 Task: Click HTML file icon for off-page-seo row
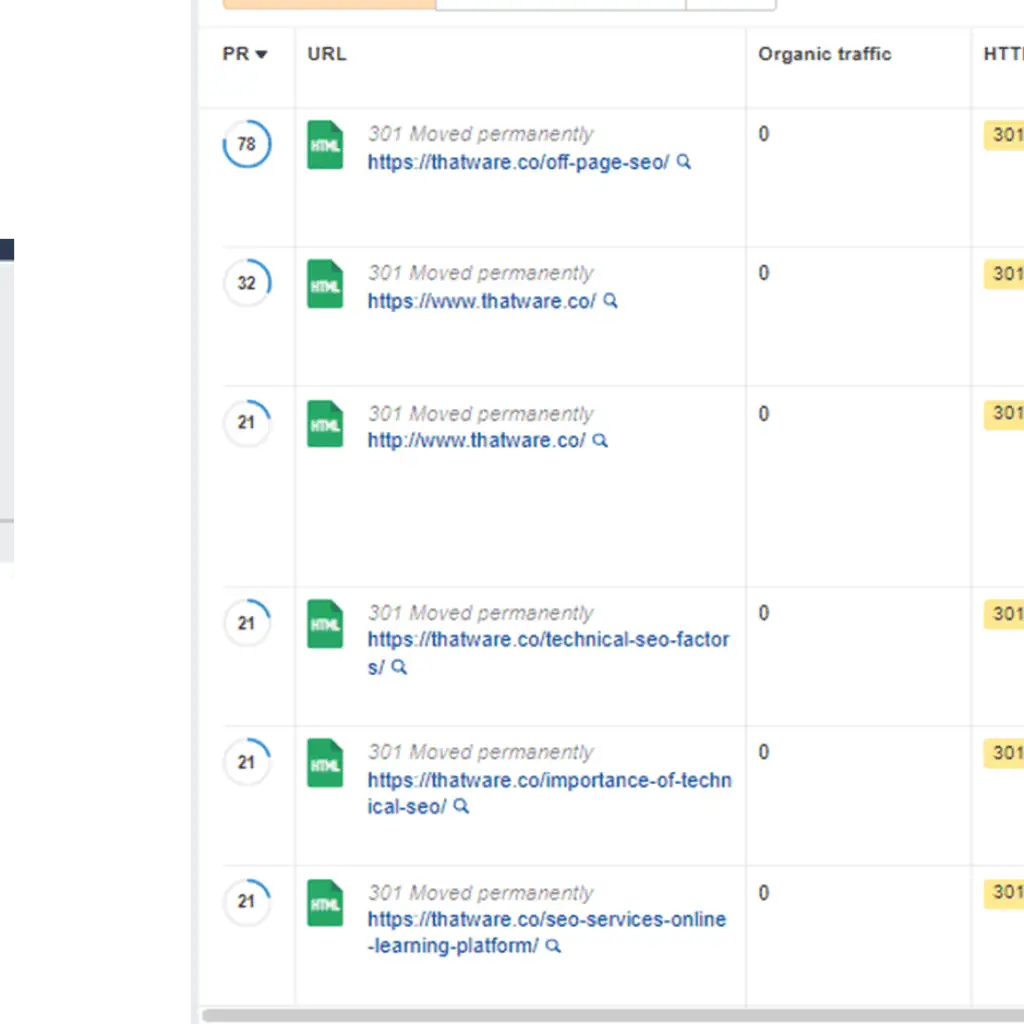(325, 145)
